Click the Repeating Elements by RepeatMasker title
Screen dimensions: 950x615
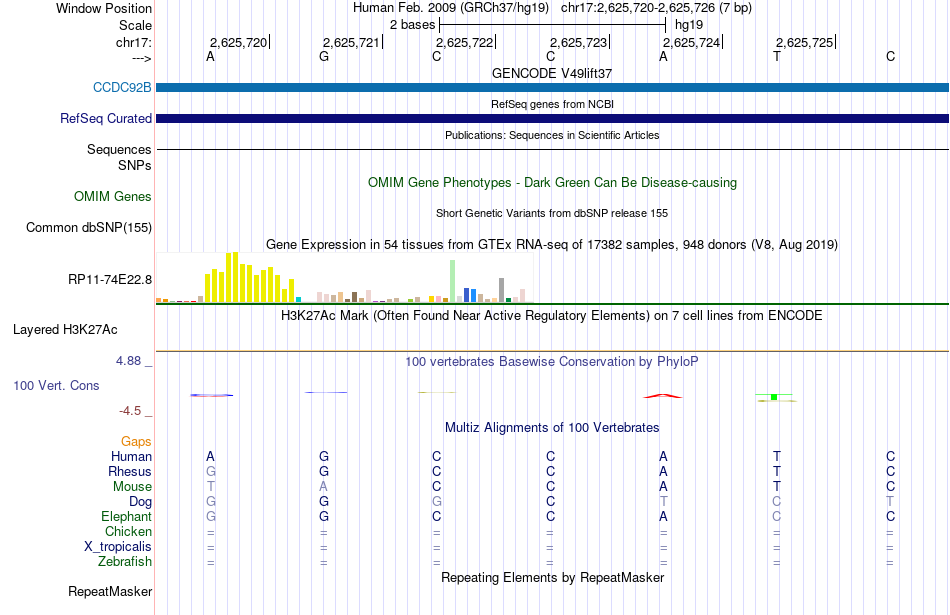pos(552,577)
